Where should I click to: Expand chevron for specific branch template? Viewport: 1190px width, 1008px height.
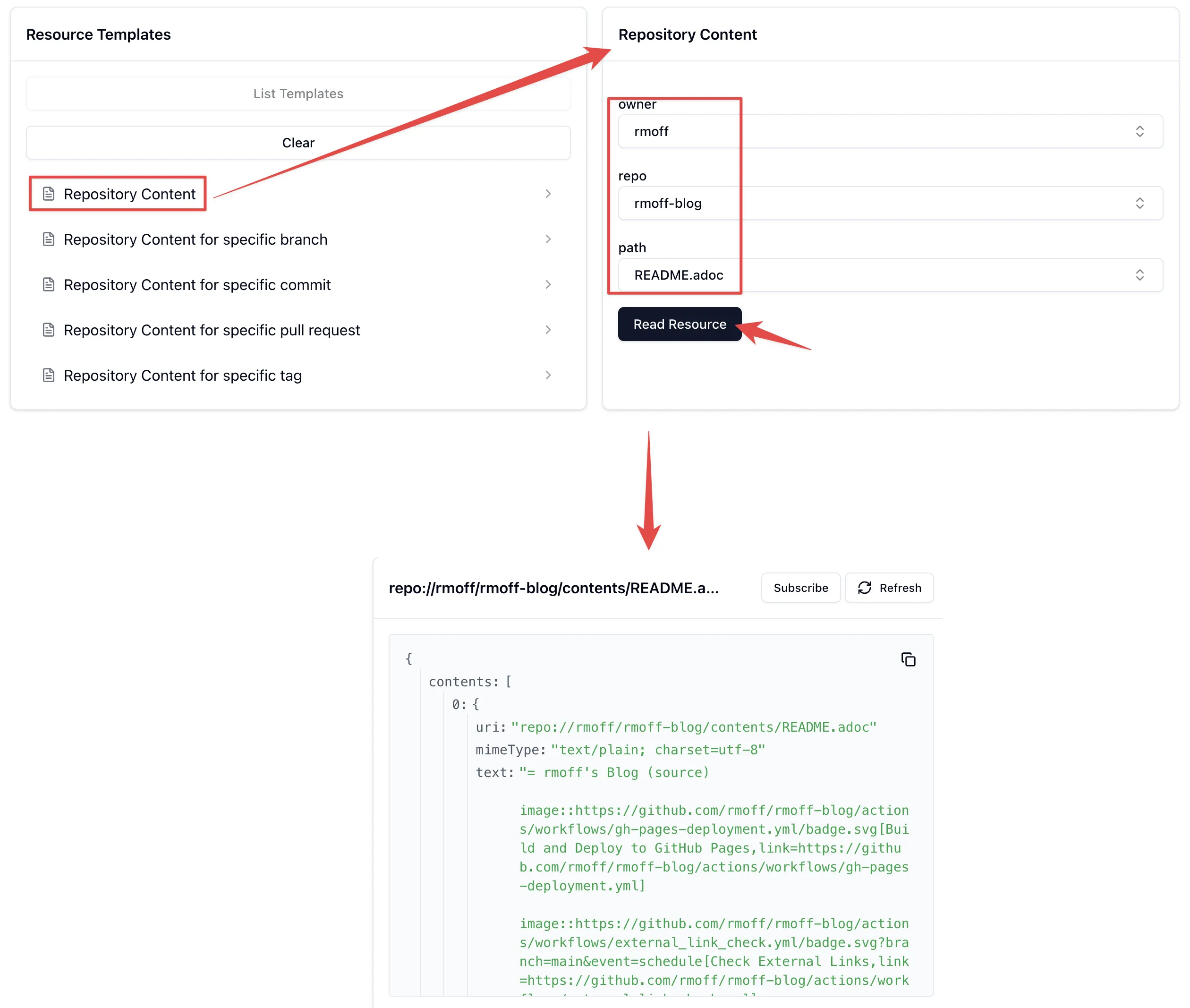548,239
